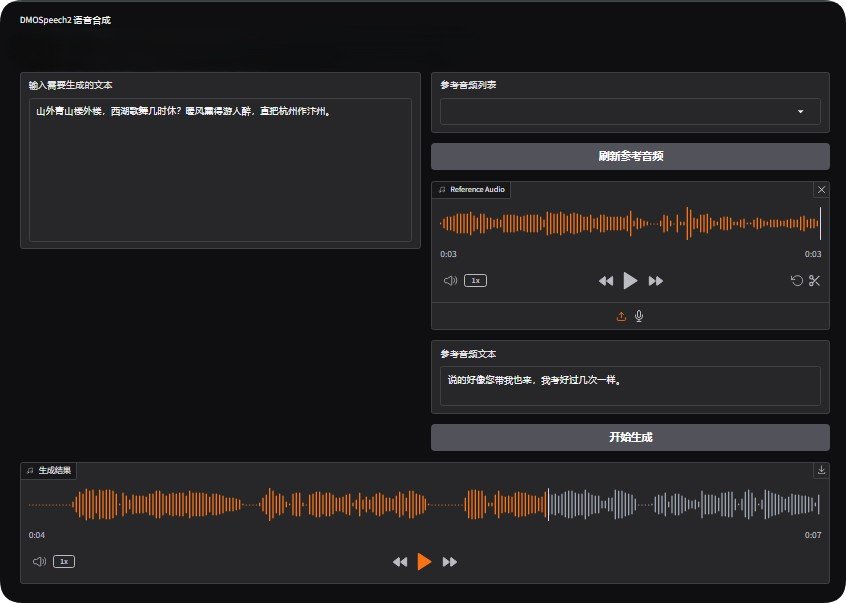Change reference audio 1x playback speed

click(476, 281)
